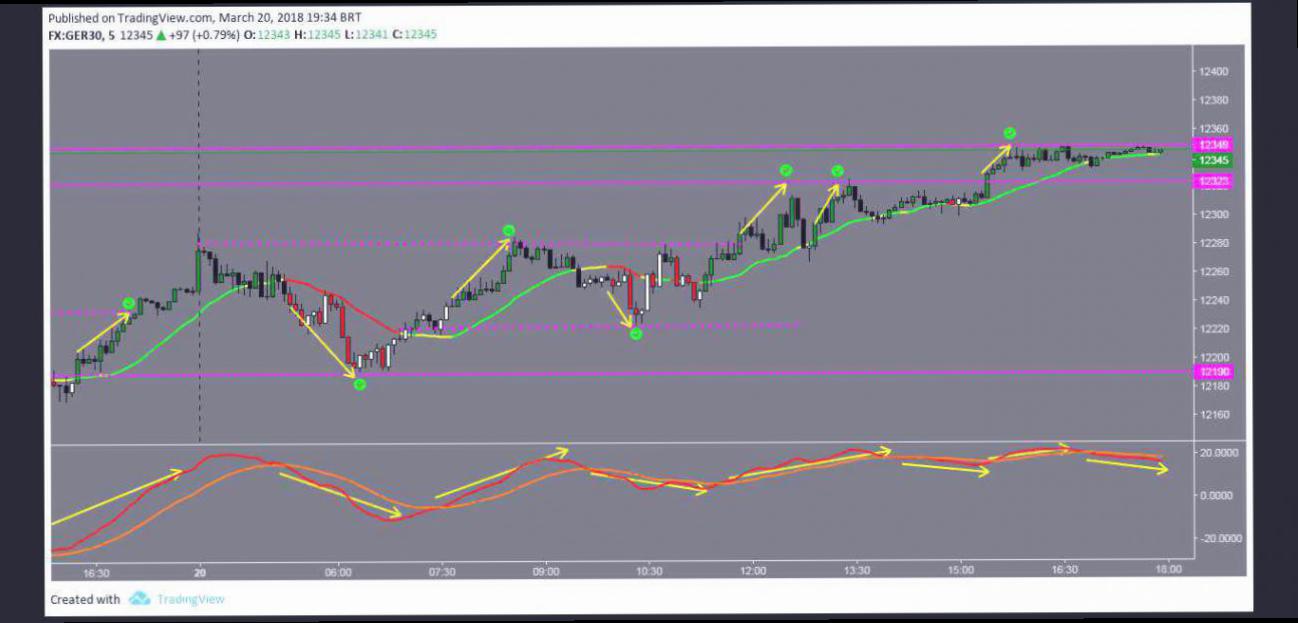Click the bold 20 date label on time axis
Screen dimensions: 1298x623
(x=200, y=571)
